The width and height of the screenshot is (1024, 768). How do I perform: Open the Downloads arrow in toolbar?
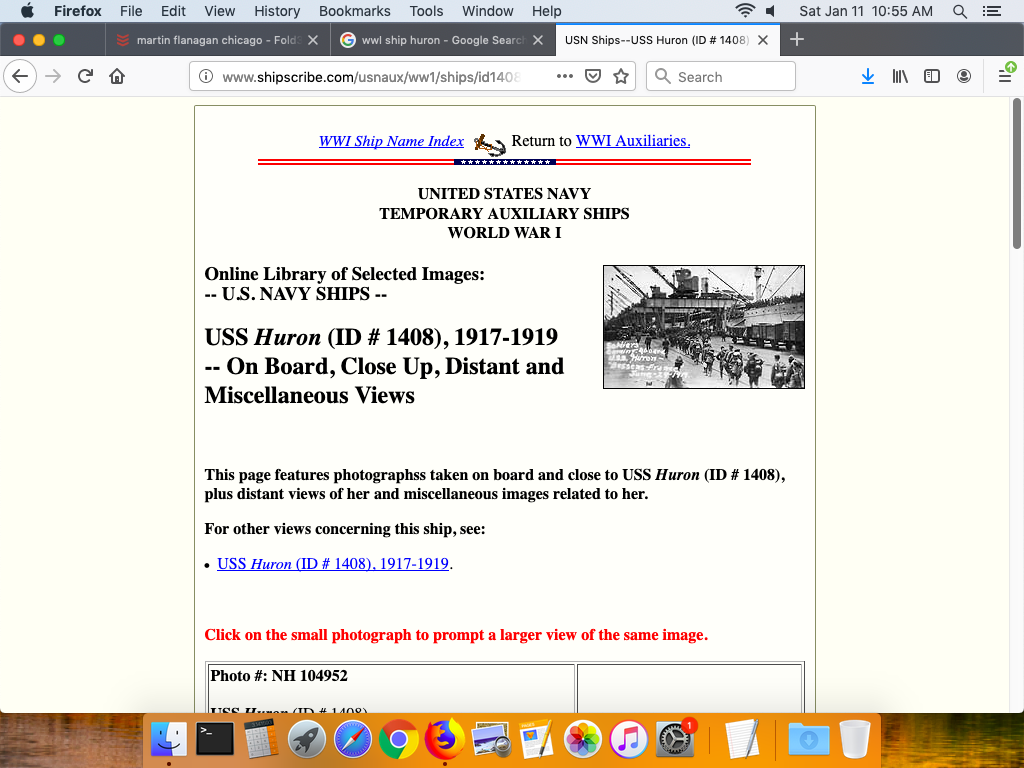pos(868,76)
